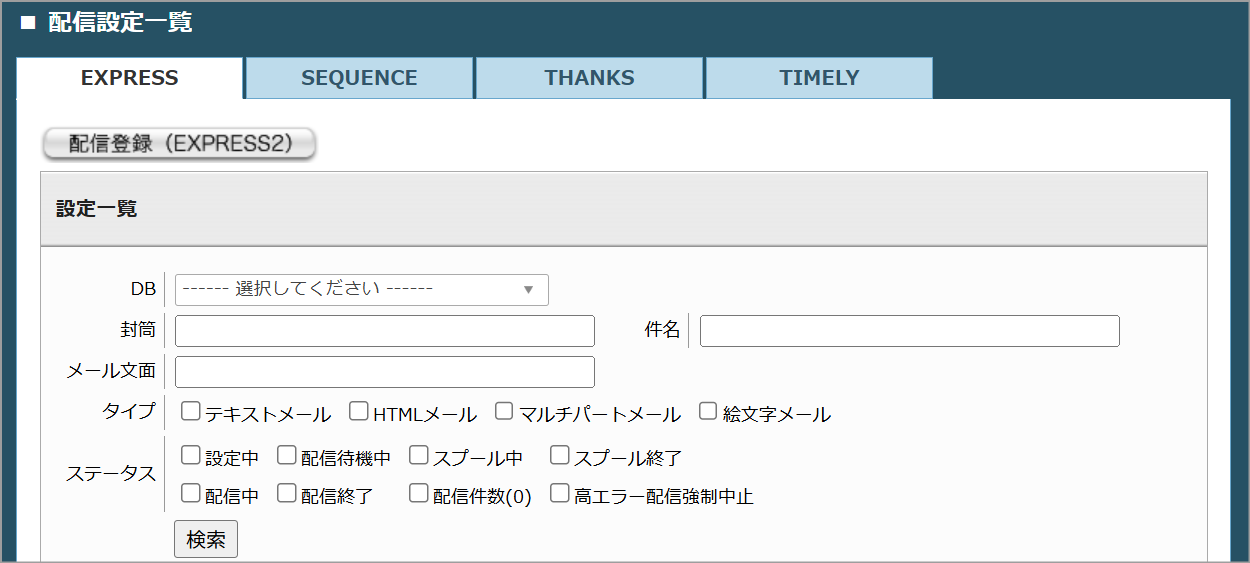Tick the マルチパートメール checkbox
The width and height of the screenshot is (1250, 563).
click(505, 411)
